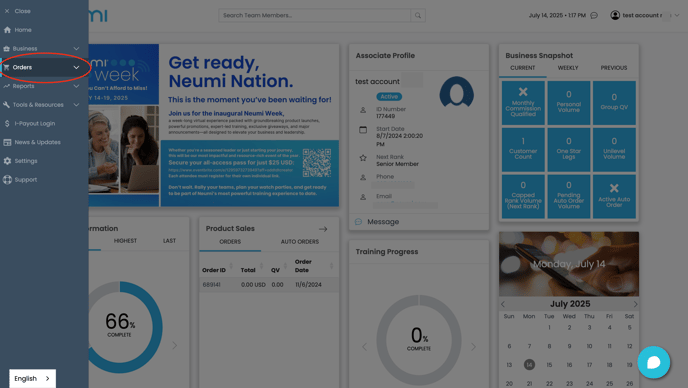The height and width of the screenshot is (388, 688).
Task: Click the Search Team Members field
Action: pos(315,15)
